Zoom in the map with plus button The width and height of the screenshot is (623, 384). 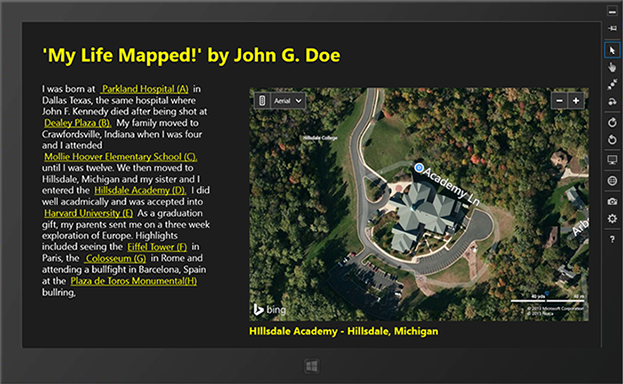(x=576, y=101)
